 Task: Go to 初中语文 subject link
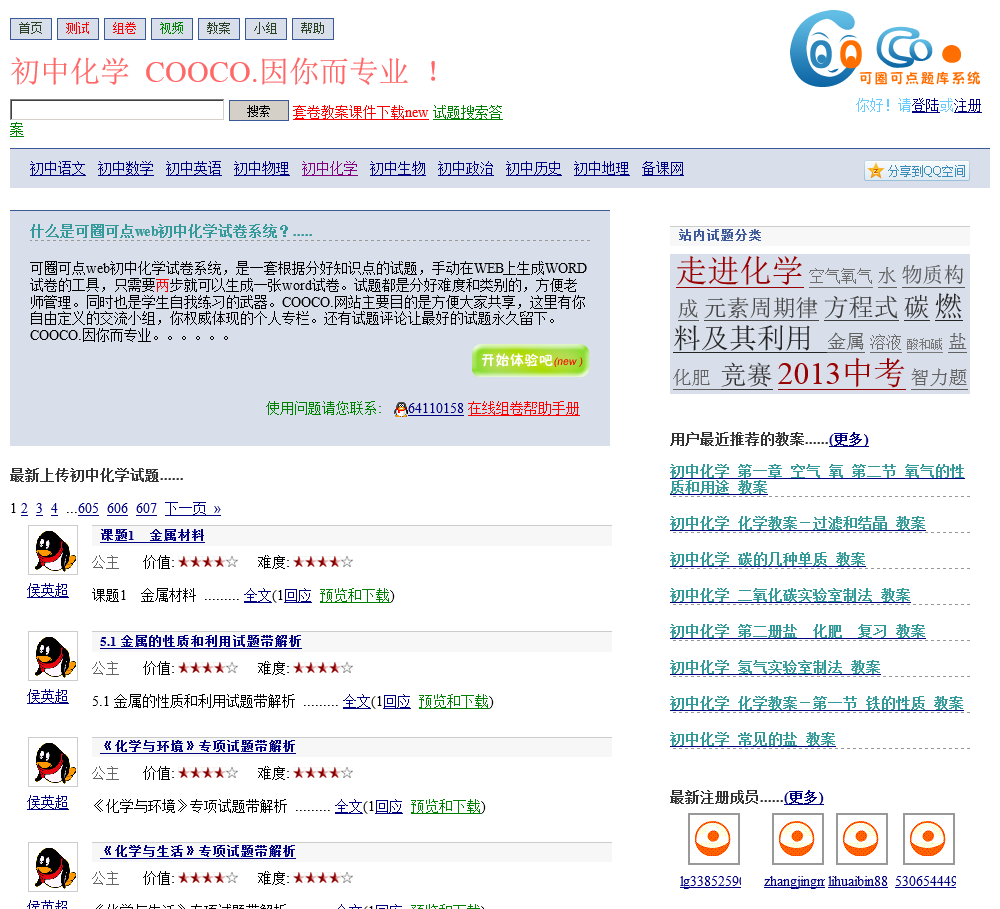click(x=58, y=168)
